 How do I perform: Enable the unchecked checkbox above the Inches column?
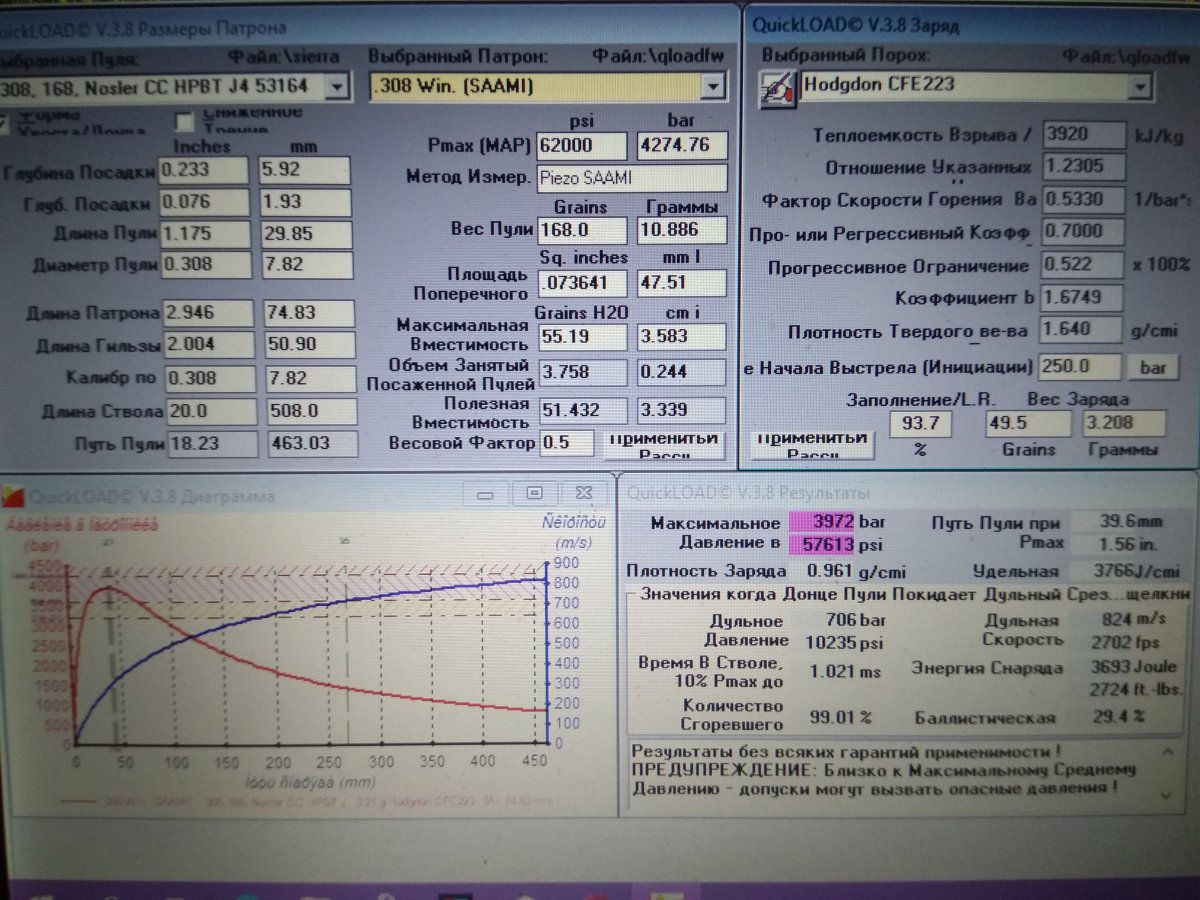pyautogui.click(x=185, y=122)
